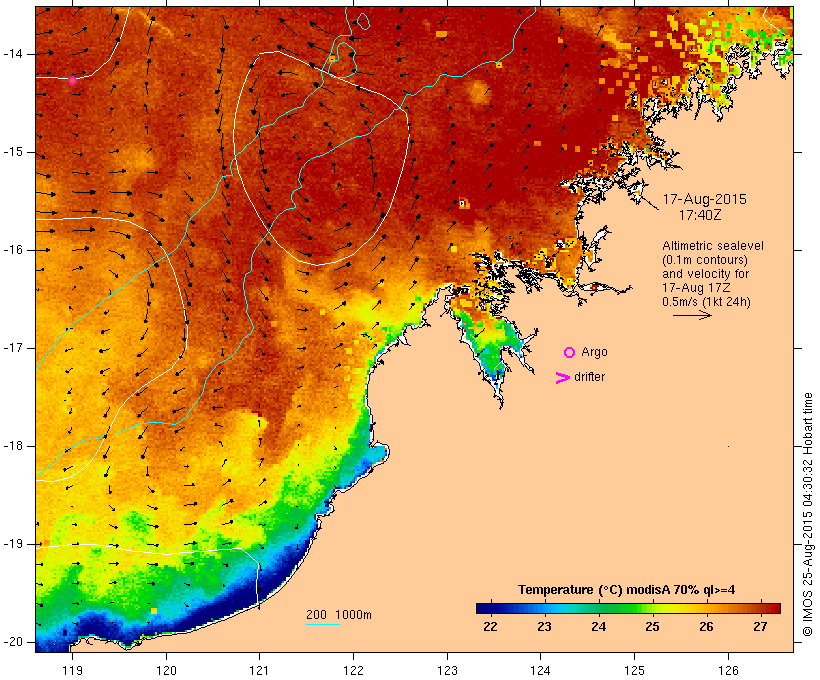Click the "Altimetric sealevel" text
Viewport: 820px width, 680px height.
pyautogui.click(x=713, y=246)
